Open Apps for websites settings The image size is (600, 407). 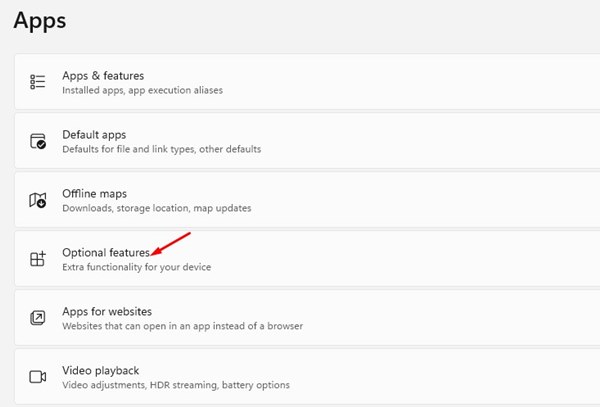[x=307, y=317]
